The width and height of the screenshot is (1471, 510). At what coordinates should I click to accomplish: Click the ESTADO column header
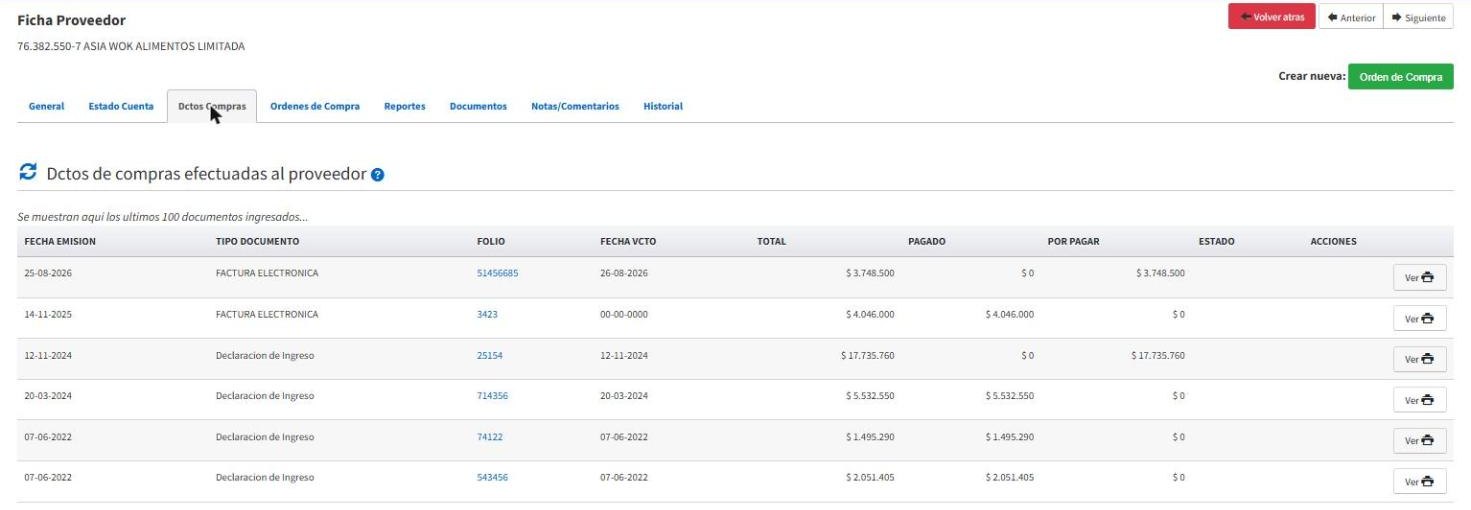point(1216,241)
